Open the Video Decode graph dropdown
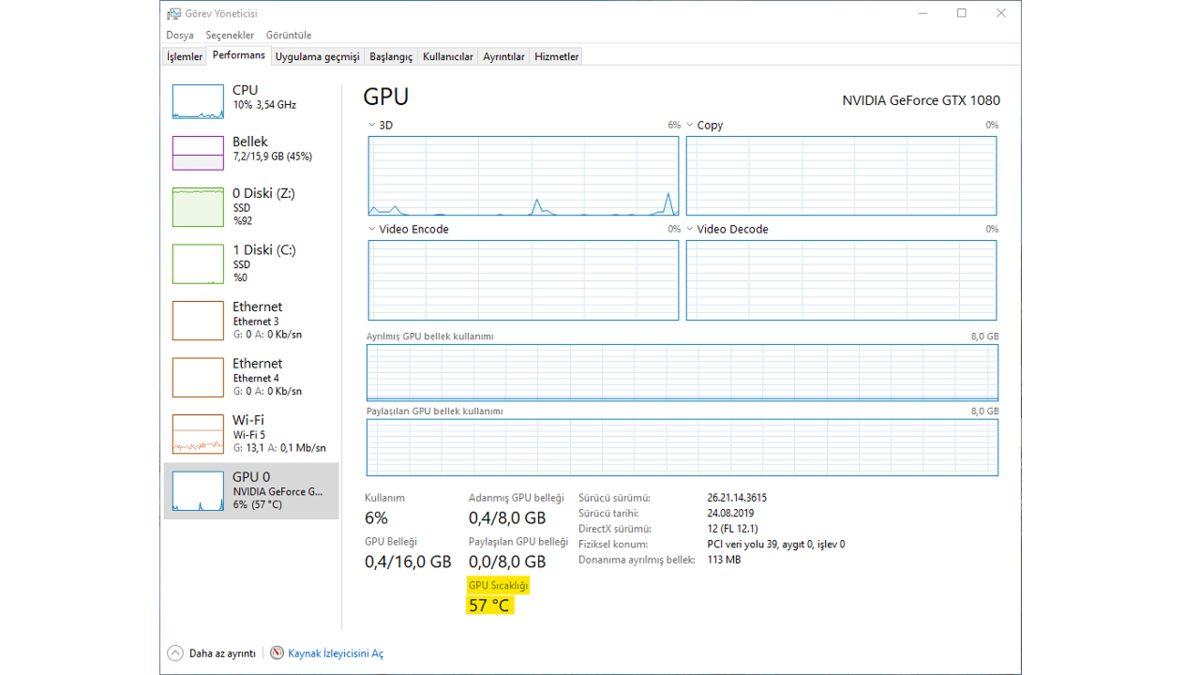1200x675 pixels. point(691,230)
